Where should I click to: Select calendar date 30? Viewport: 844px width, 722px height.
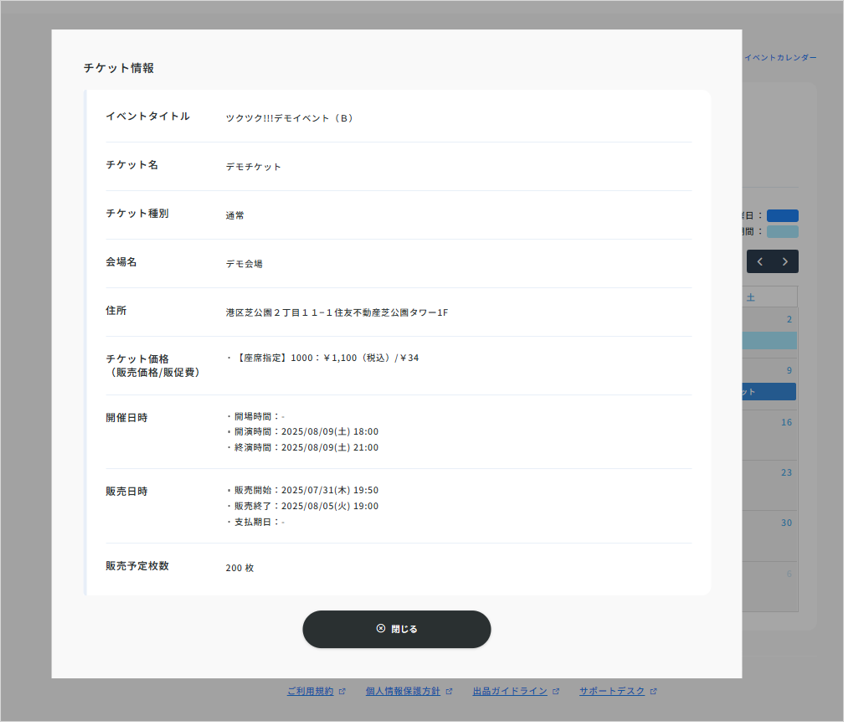pos(786,523)
